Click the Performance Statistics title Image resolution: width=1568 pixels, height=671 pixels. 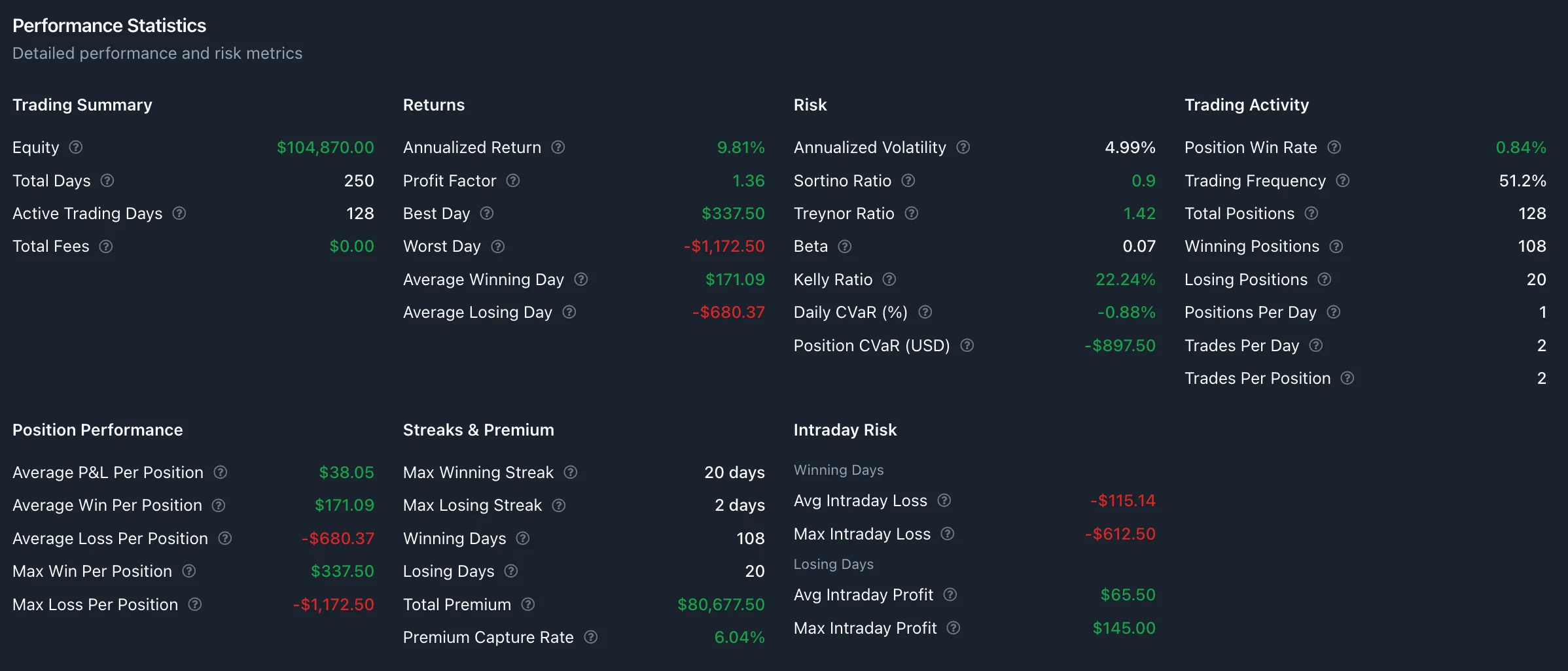tap(109, 26)
